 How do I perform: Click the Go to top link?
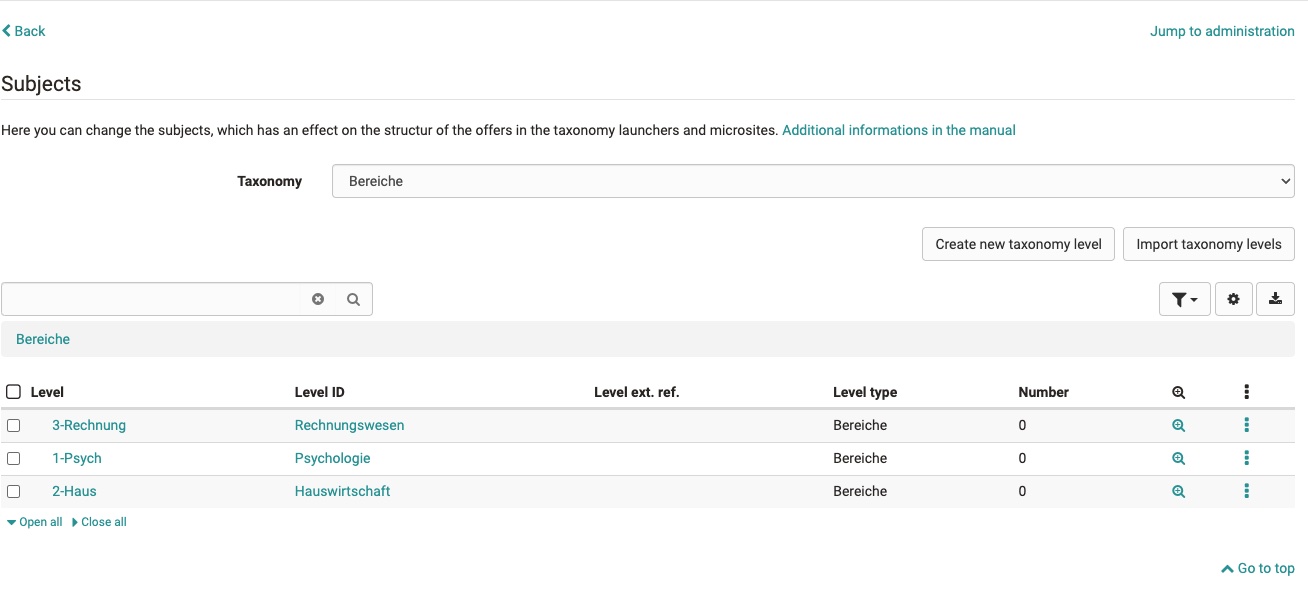1258,568
